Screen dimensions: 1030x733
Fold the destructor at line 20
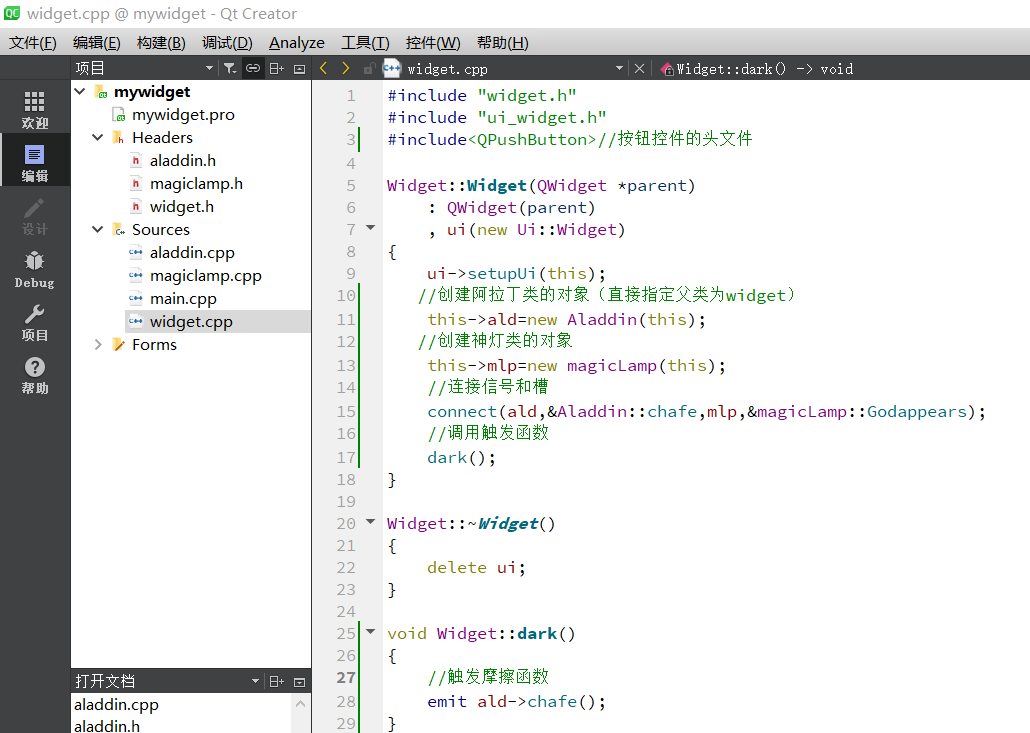coord(370,522)
